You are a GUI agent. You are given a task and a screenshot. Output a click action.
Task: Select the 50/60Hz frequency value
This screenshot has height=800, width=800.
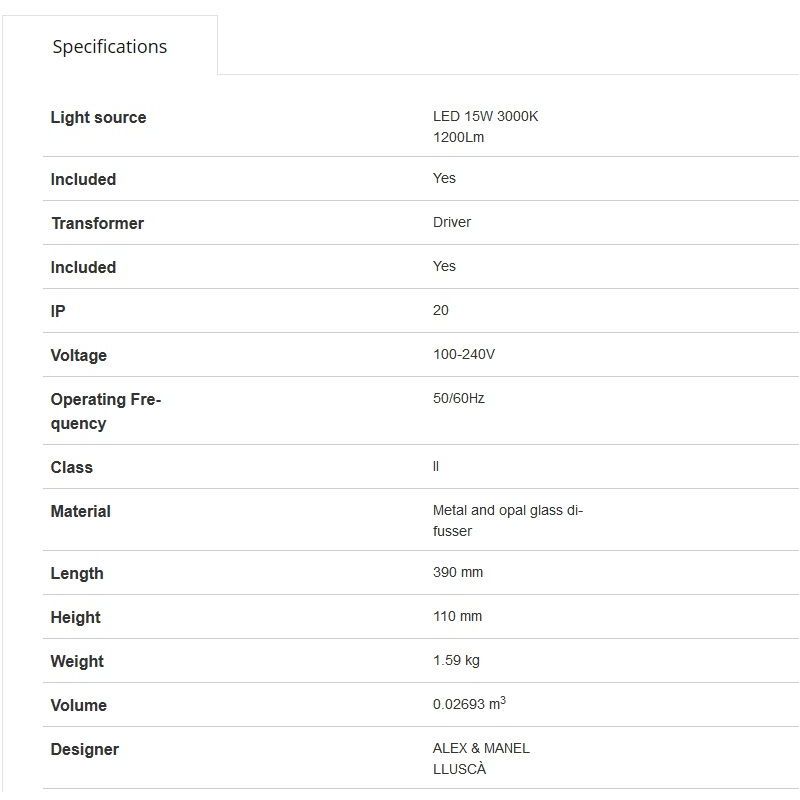coord(459,398)
